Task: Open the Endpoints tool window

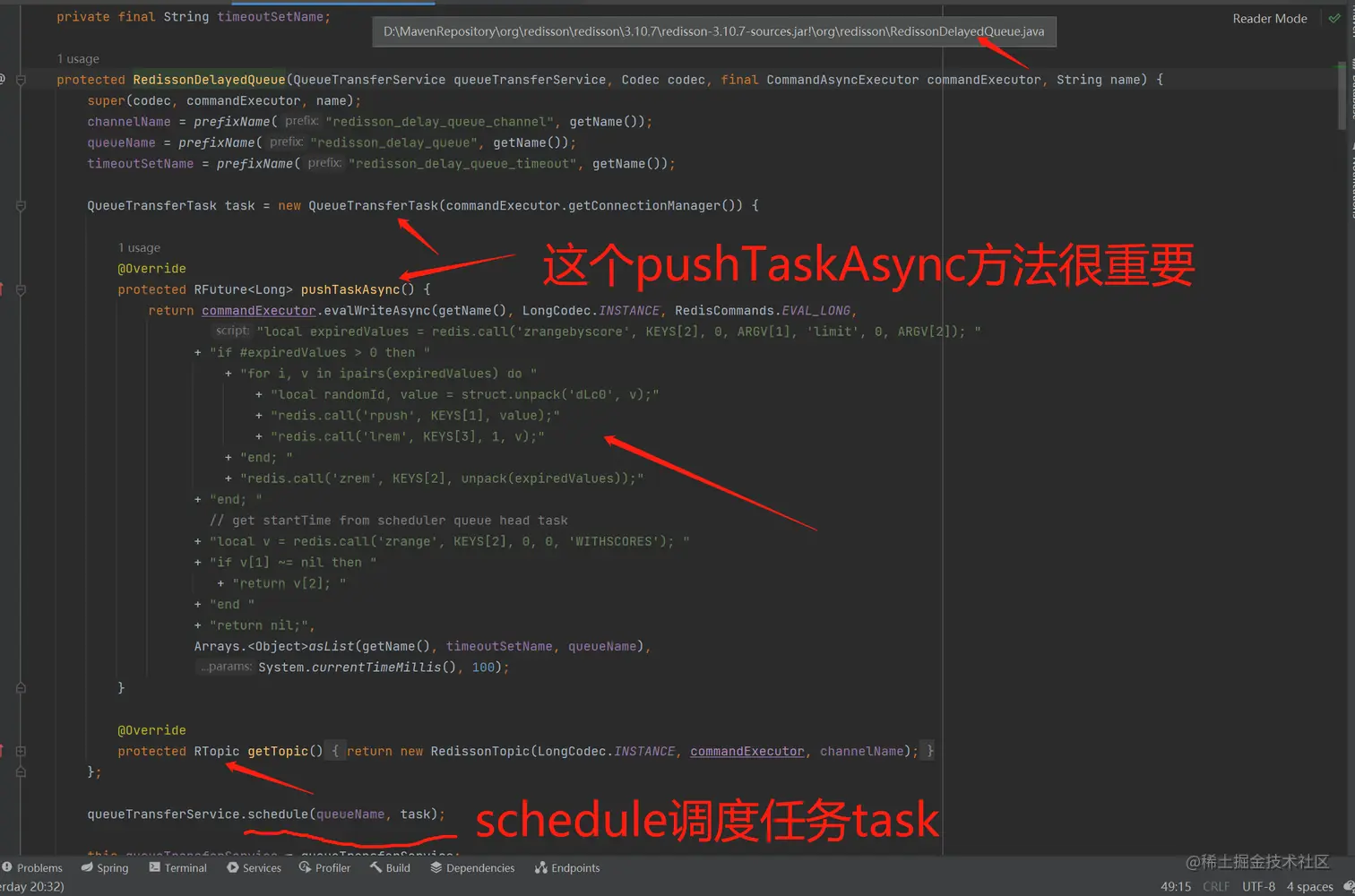Action: pyautogui.click(x=566, y=867)
